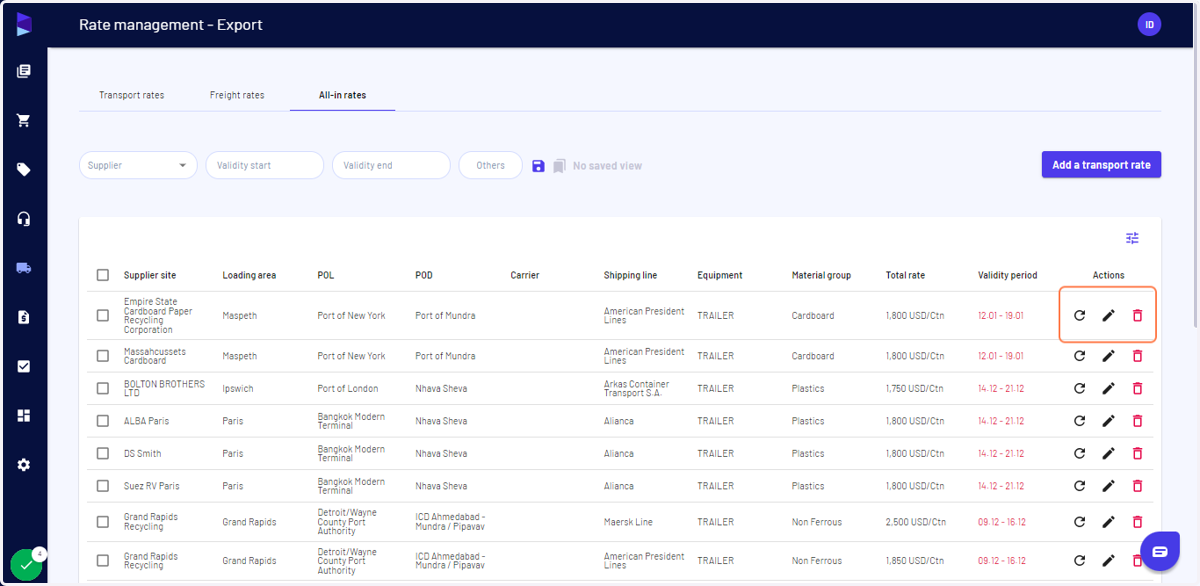Check the BOLTON BROTHERS LTD row checkbox
1200x586 pixels.
tap(103, 389)
